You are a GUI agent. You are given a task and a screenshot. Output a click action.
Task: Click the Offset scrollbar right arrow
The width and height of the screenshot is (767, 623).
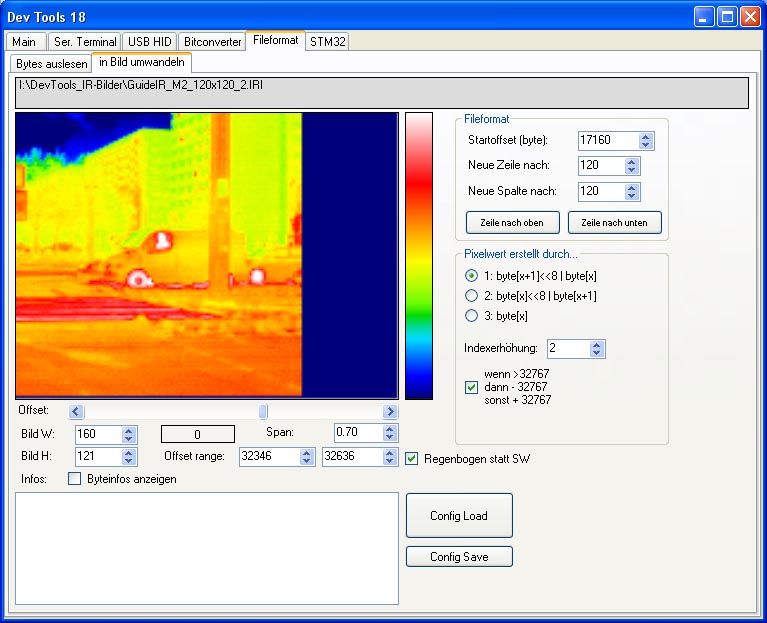(x=390, y=412)
